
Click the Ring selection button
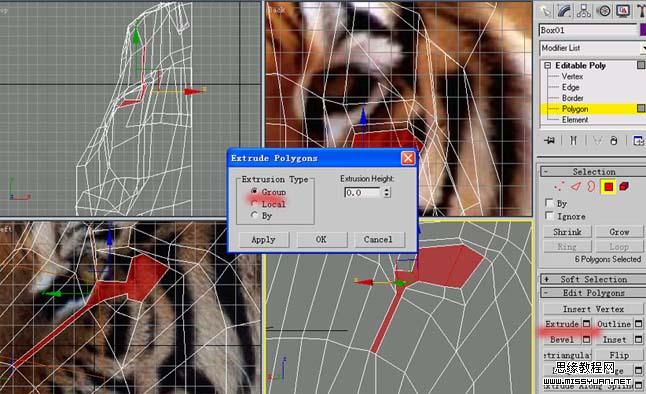(x=567, y=246)
